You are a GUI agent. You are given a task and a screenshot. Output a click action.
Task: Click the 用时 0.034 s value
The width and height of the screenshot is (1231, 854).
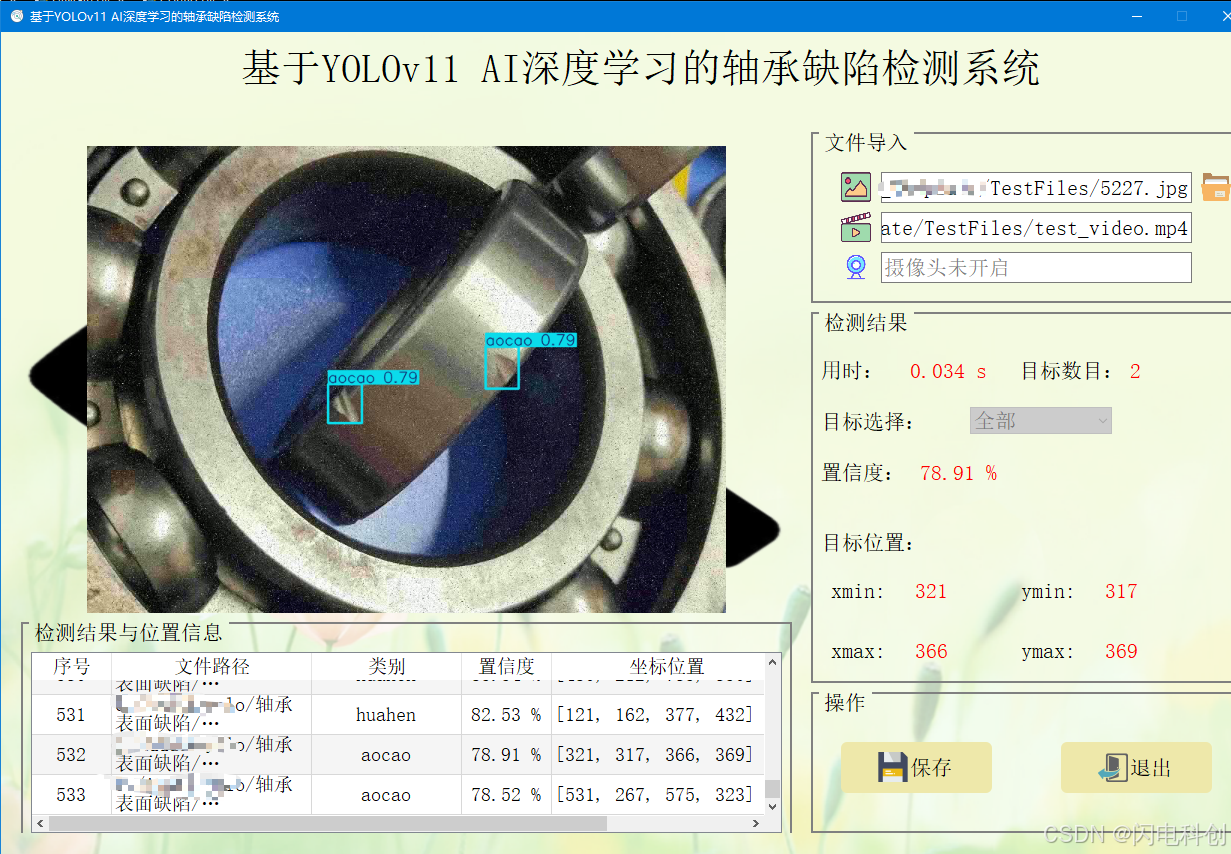pyautogui.click(x=948, y=371)
